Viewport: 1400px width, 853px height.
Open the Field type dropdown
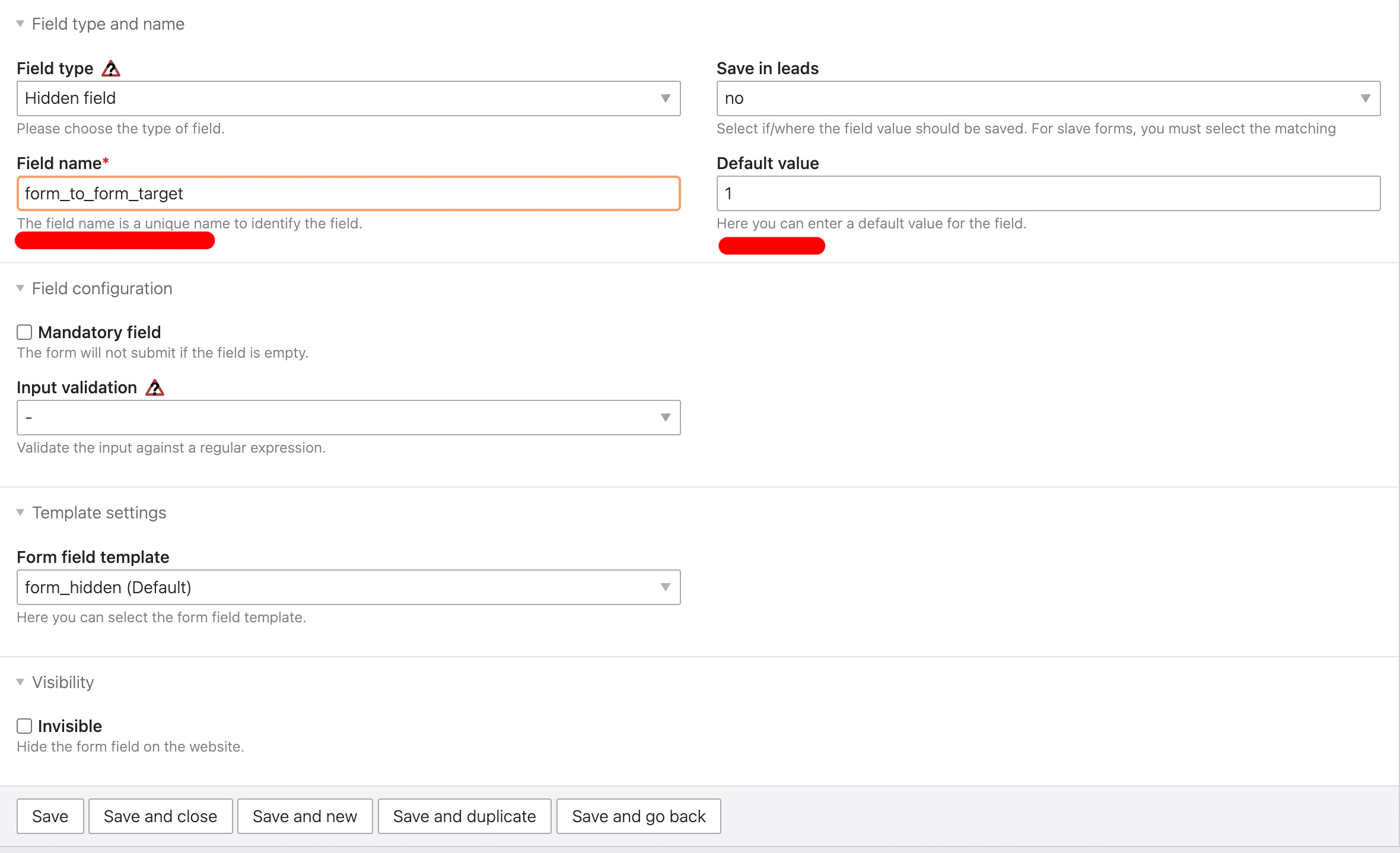[348, 98]
